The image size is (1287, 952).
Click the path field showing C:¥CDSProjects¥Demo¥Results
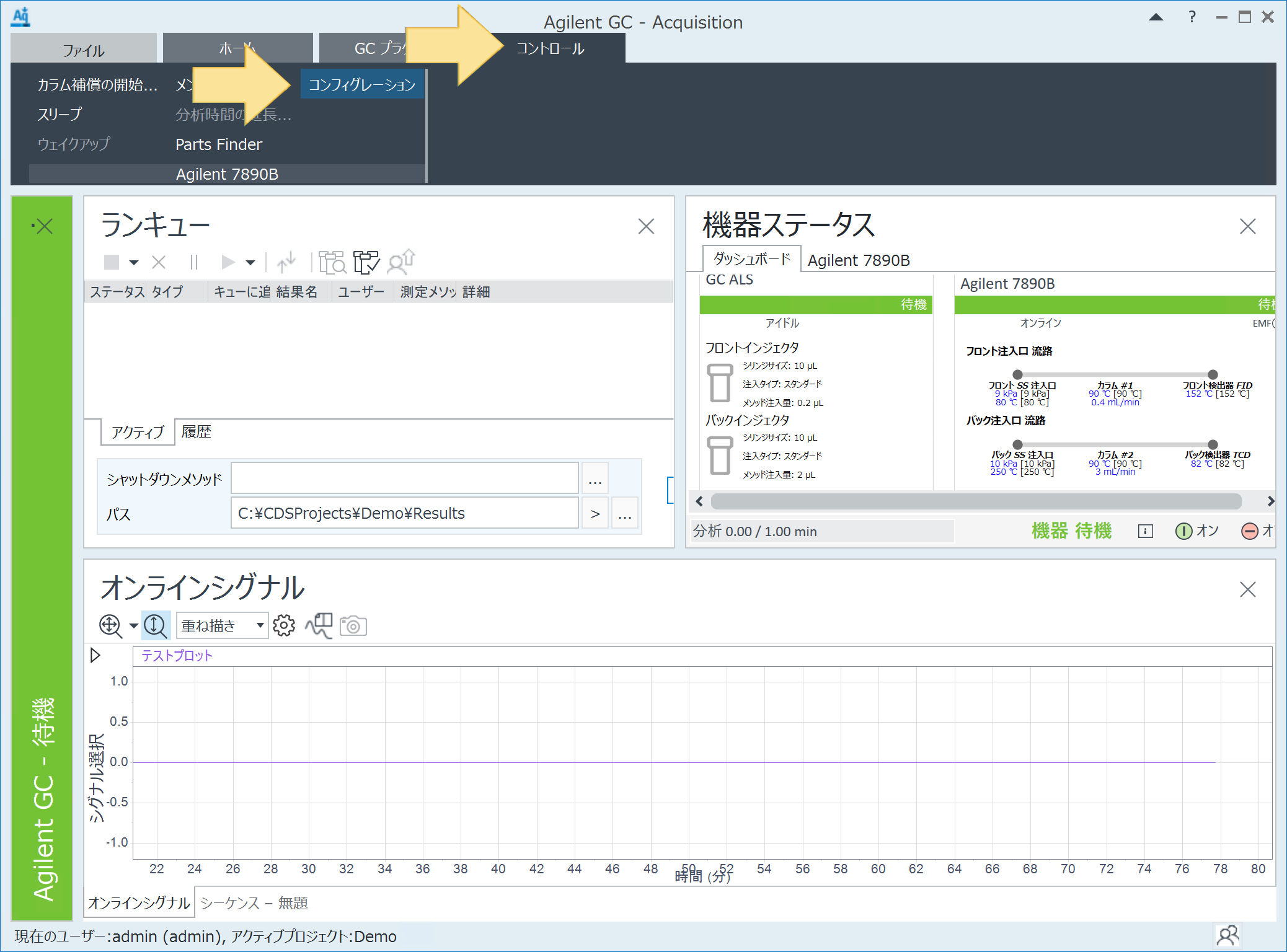point(404,513)
